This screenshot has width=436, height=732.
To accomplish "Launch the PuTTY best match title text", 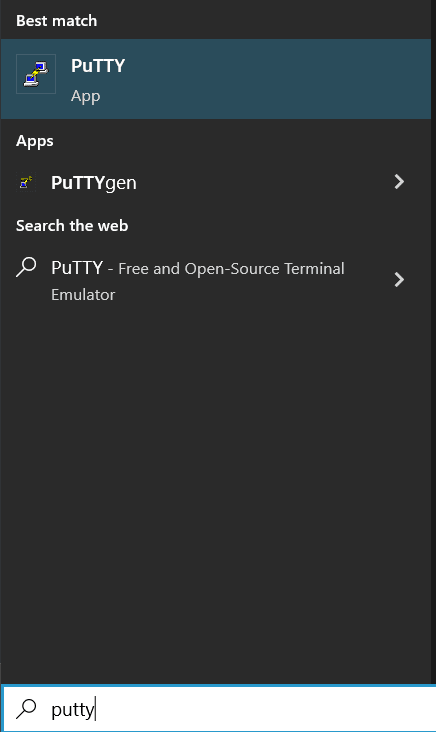I will (98, 66).
